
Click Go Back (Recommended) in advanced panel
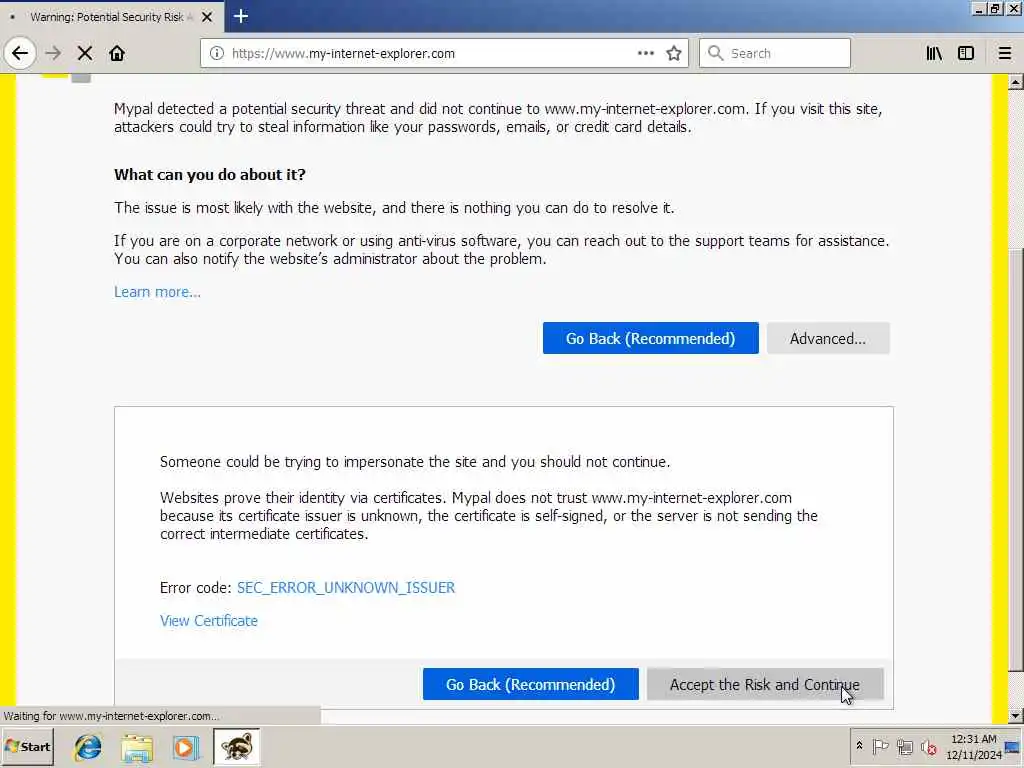click(x=530, y=684)
